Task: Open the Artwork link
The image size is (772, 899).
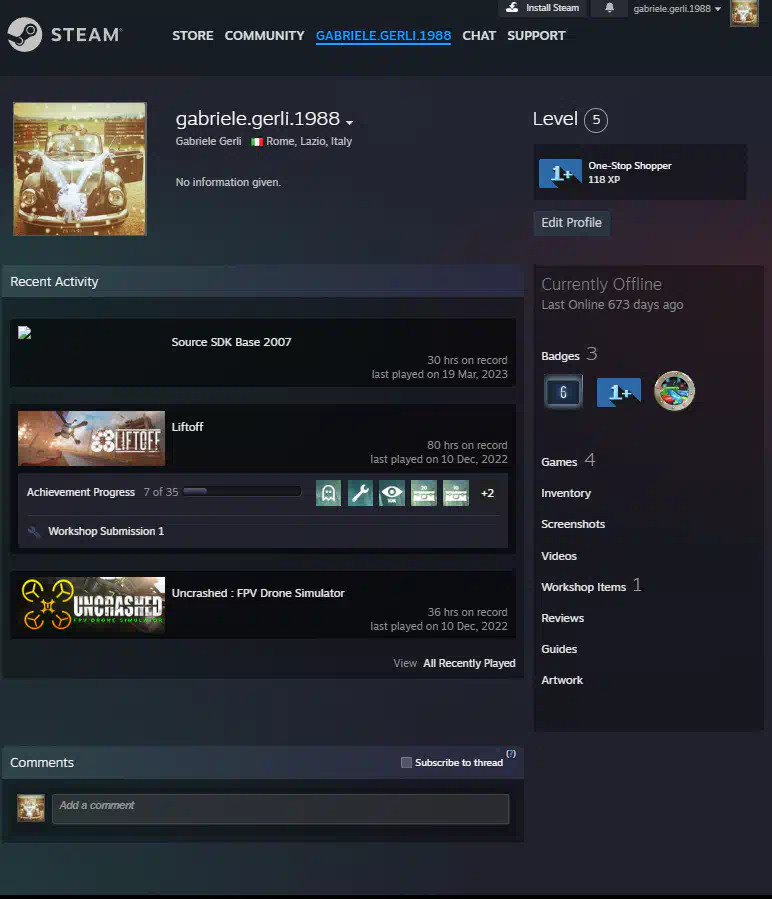Action: click(x=562, y=680)
